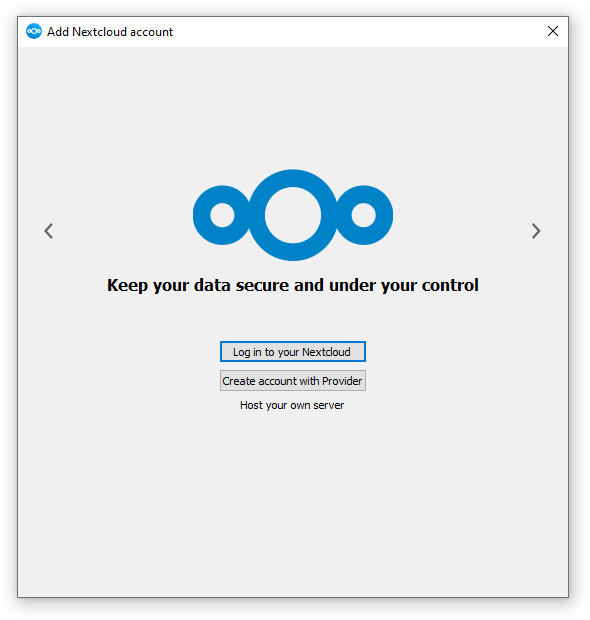Select the highlighted Log in button

[x=293, y=352]
